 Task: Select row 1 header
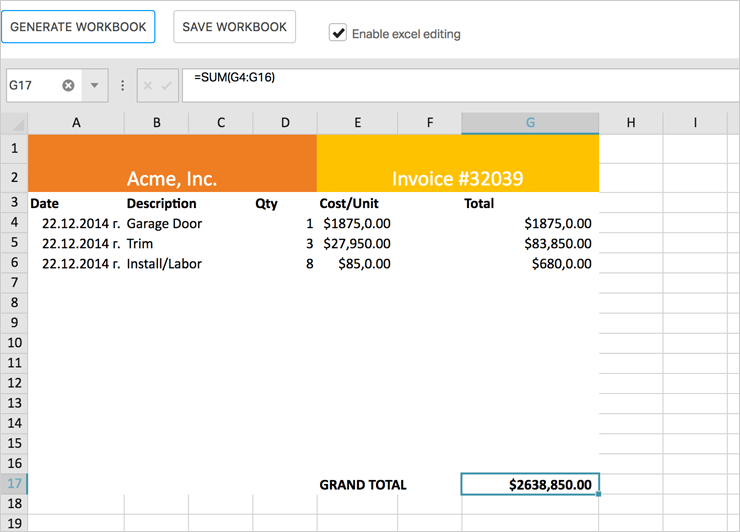pyautogui.click(x=14, y=149)
